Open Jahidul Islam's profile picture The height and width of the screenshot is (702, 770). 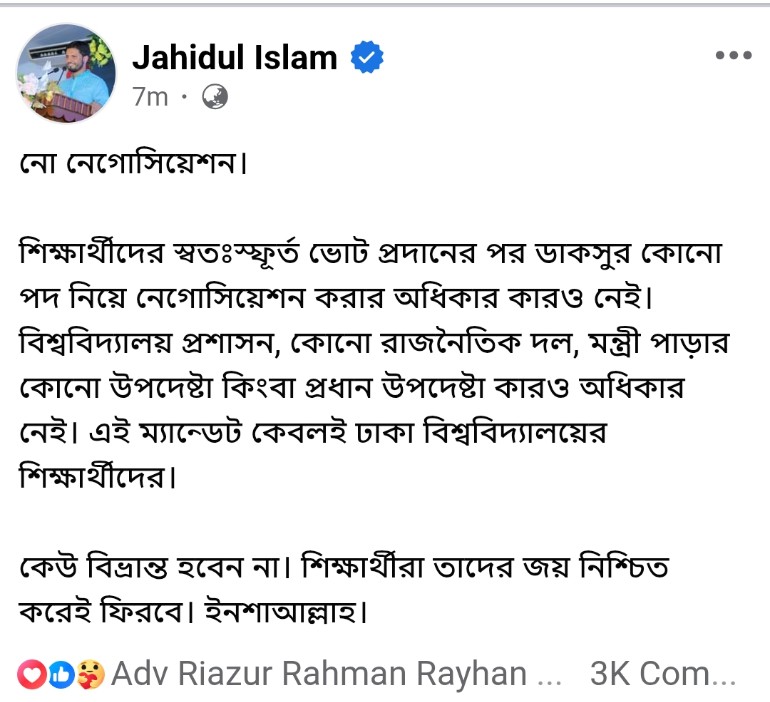coord(67,73)
